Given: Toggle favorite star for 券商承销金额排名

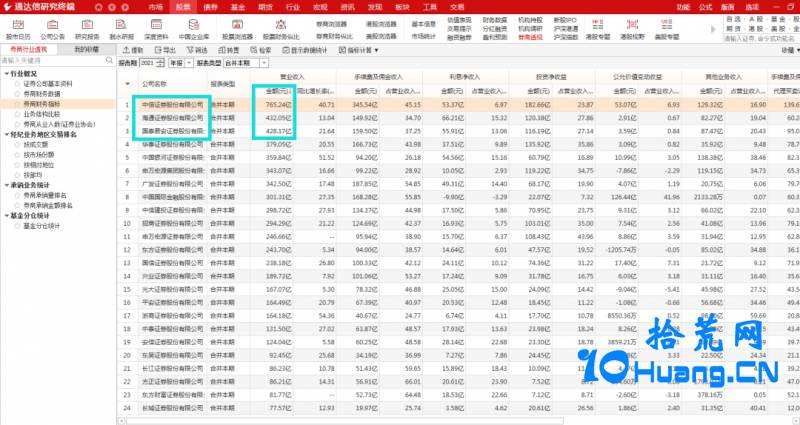Looking at the screenshot, I should (18, 206).
